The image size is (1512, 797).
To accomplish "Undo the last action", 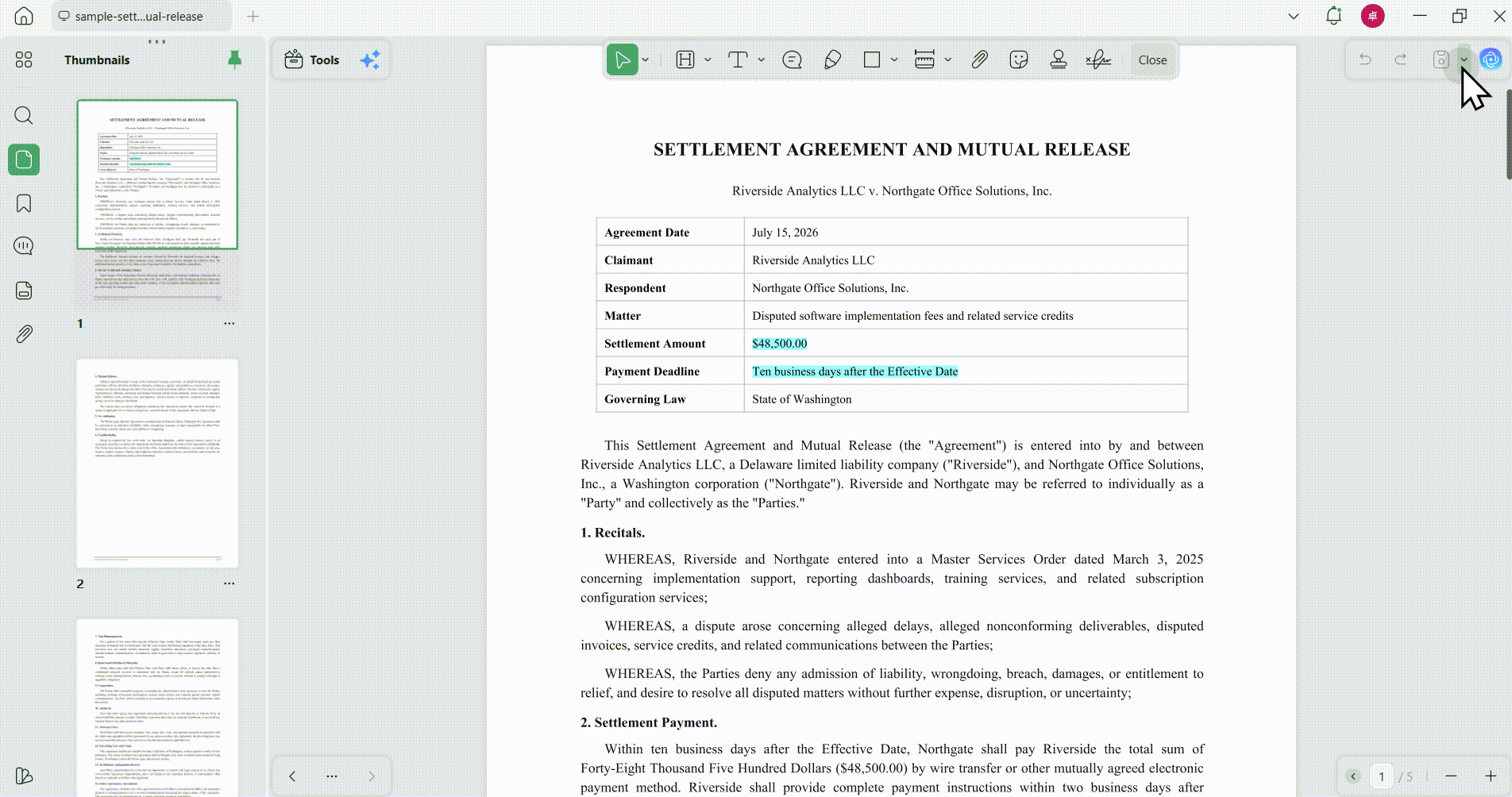I will (1365, 60).
